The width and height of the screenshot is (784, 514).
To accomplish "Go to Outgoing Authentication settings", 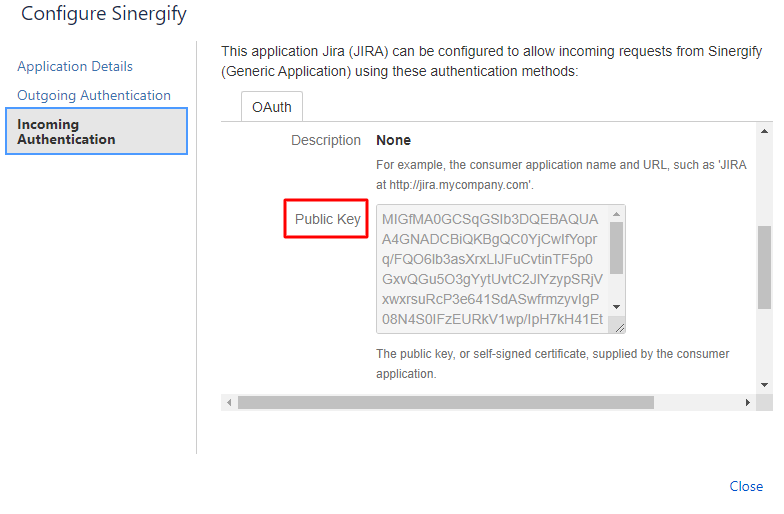I will pyautogui.click(x=94, y=96).
